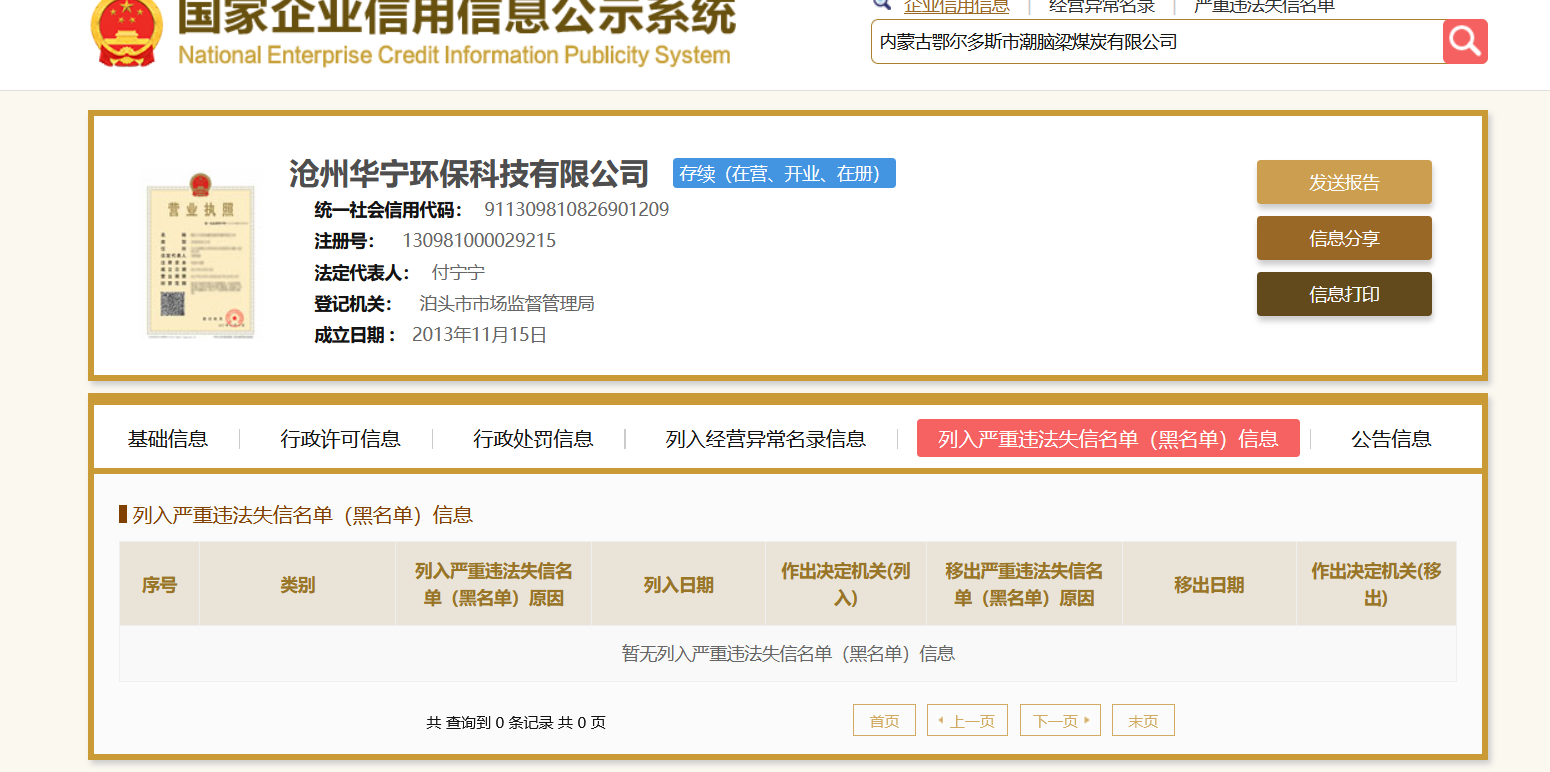Click registration authority 泊头市市场监督管理局
The width and height of the screenshot is (1550, 772).
507,303
